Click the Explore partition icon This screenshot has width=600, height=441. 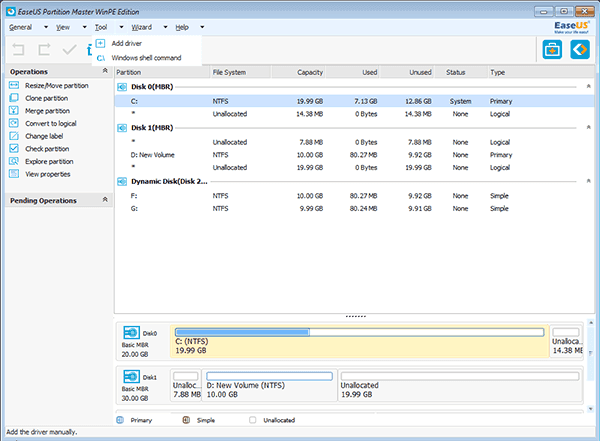(14, 161)
